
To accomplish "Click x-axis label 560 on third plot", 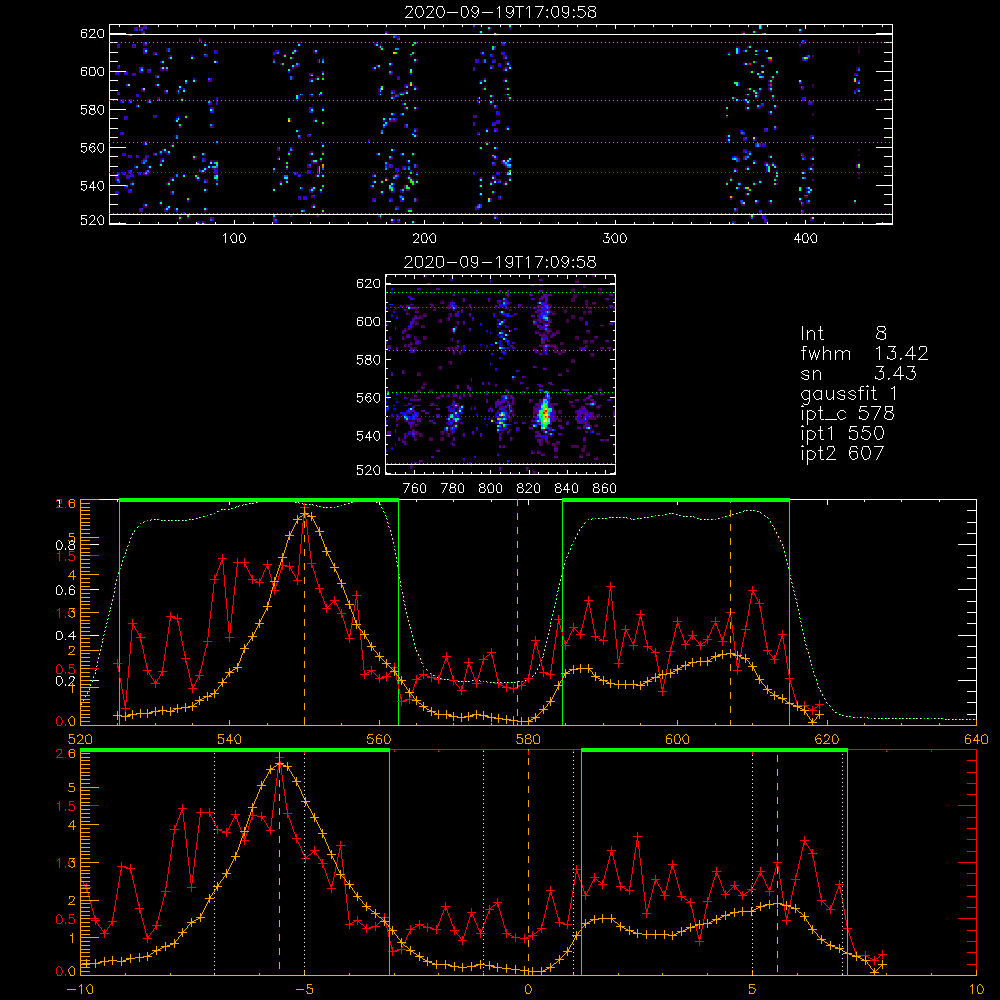I will pyautogui.click(x=379, y=739).
